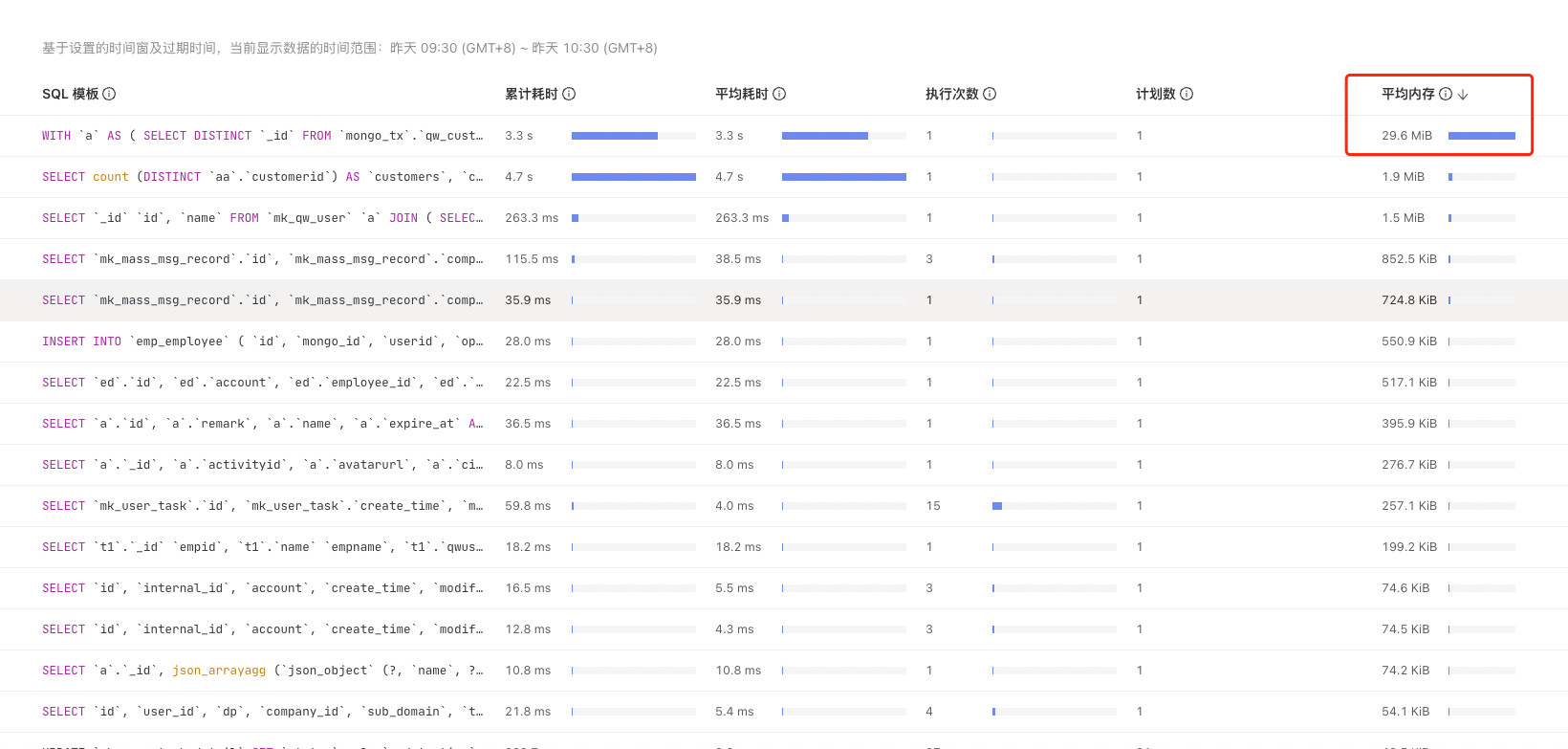Click the 累计耗时 column header

[x=531, y=94]
